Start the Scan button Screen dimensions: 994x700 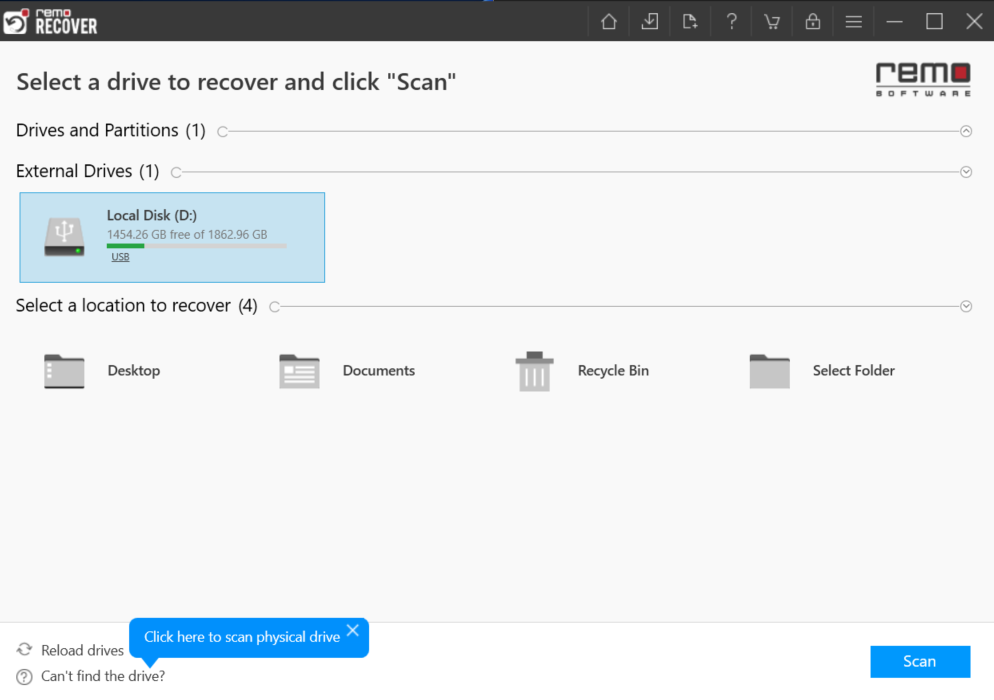[x=920, y=661]
